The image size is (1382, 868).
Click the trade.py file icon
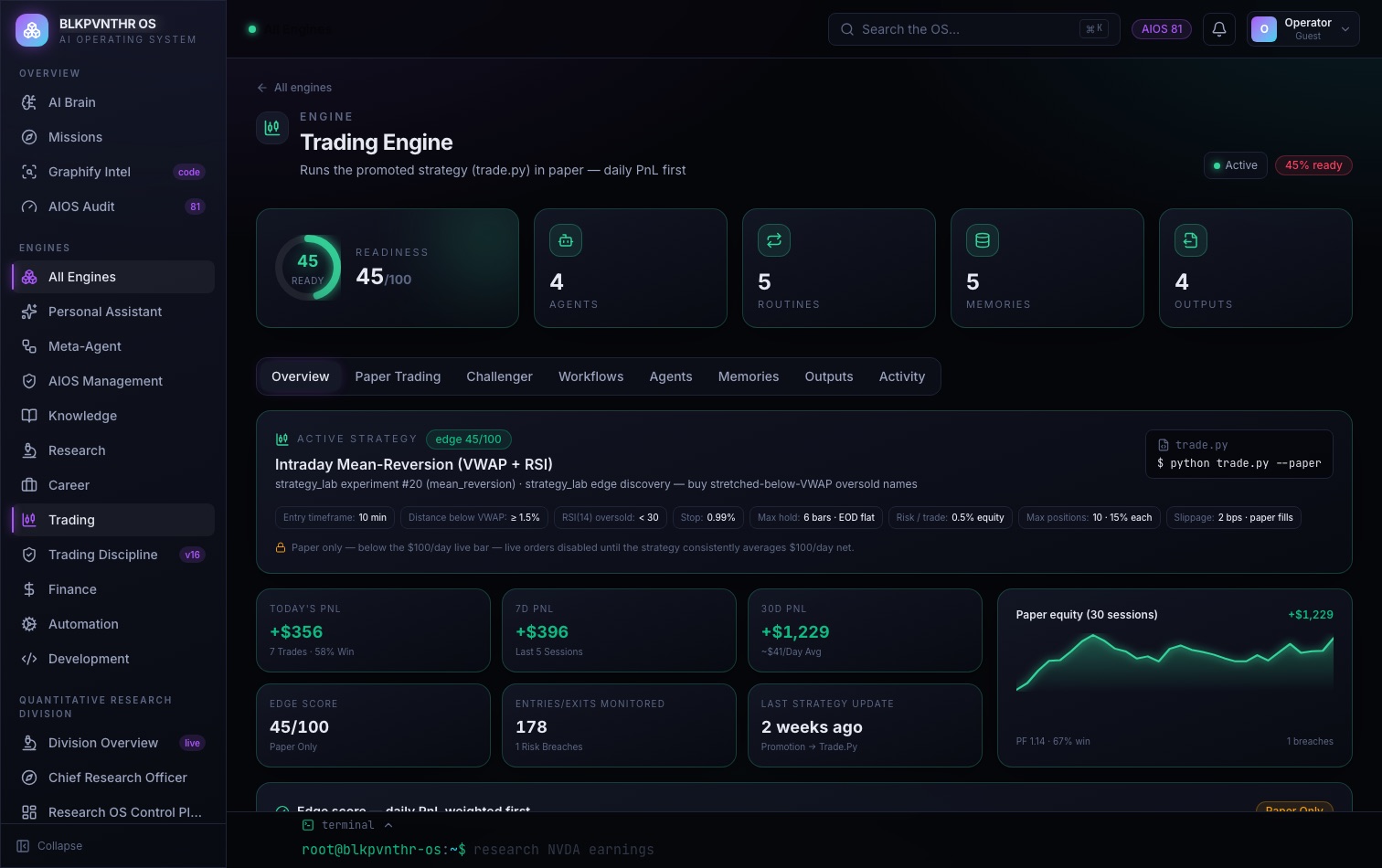tap(1164, 445)
